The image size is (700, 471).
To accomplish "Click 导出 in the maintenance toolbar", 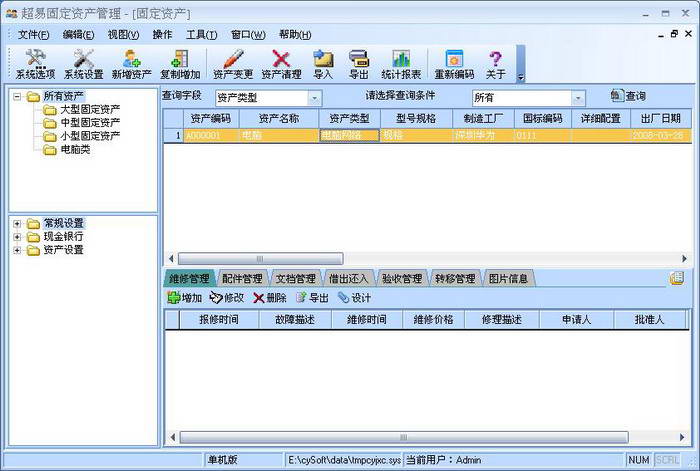I will (312, 298).
